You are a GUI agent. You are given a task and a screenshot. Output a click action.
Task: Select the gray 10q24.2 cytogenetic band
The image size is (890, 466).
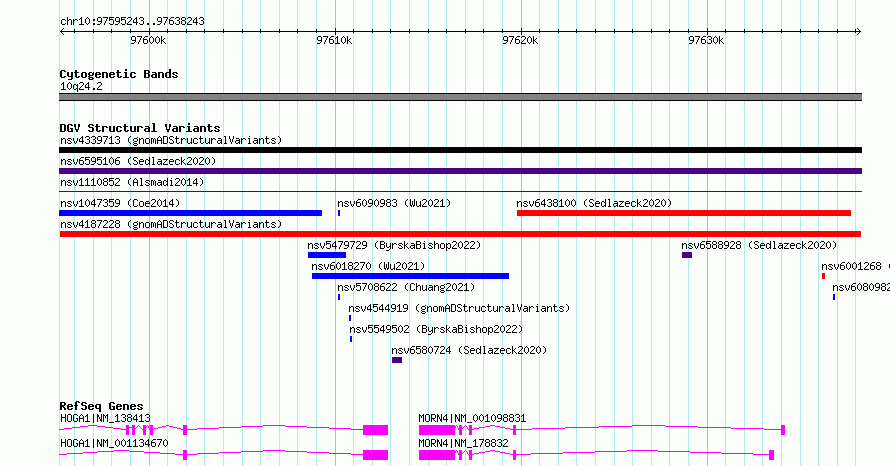460,97
